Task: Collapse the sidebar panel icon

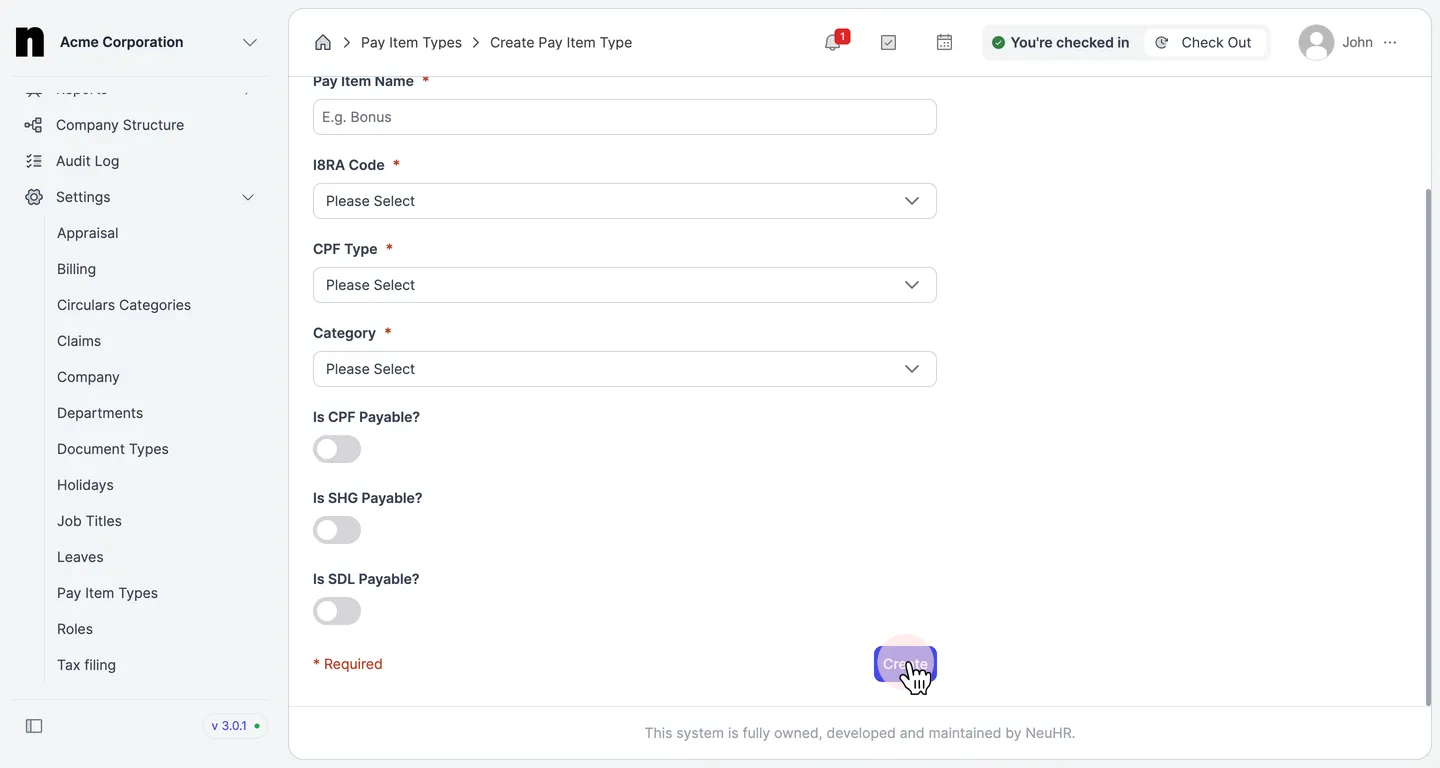Action: coord(34,726)
